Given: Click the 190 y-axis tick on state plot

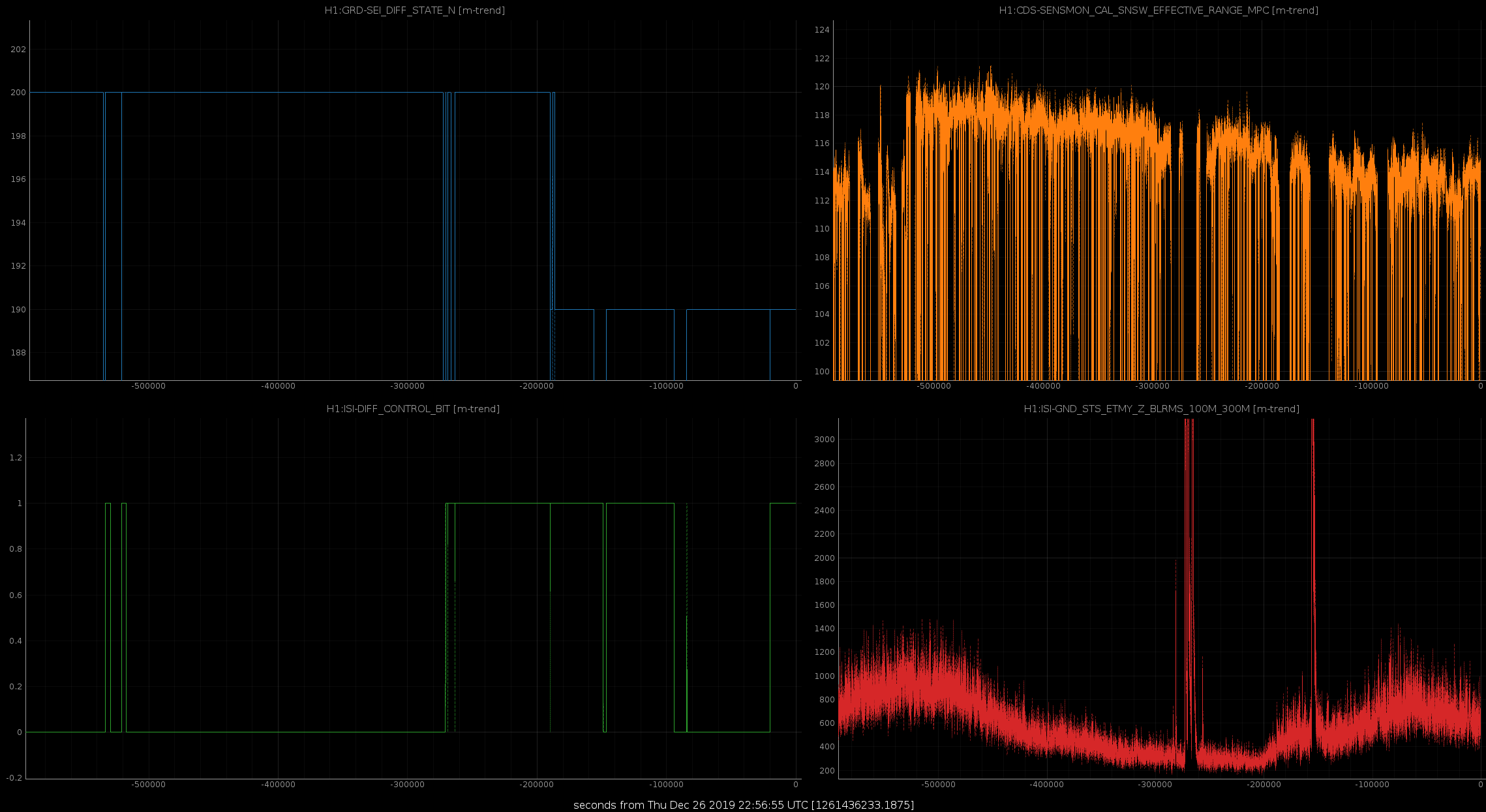Looking at the screenshot, I should click(18, 310).
